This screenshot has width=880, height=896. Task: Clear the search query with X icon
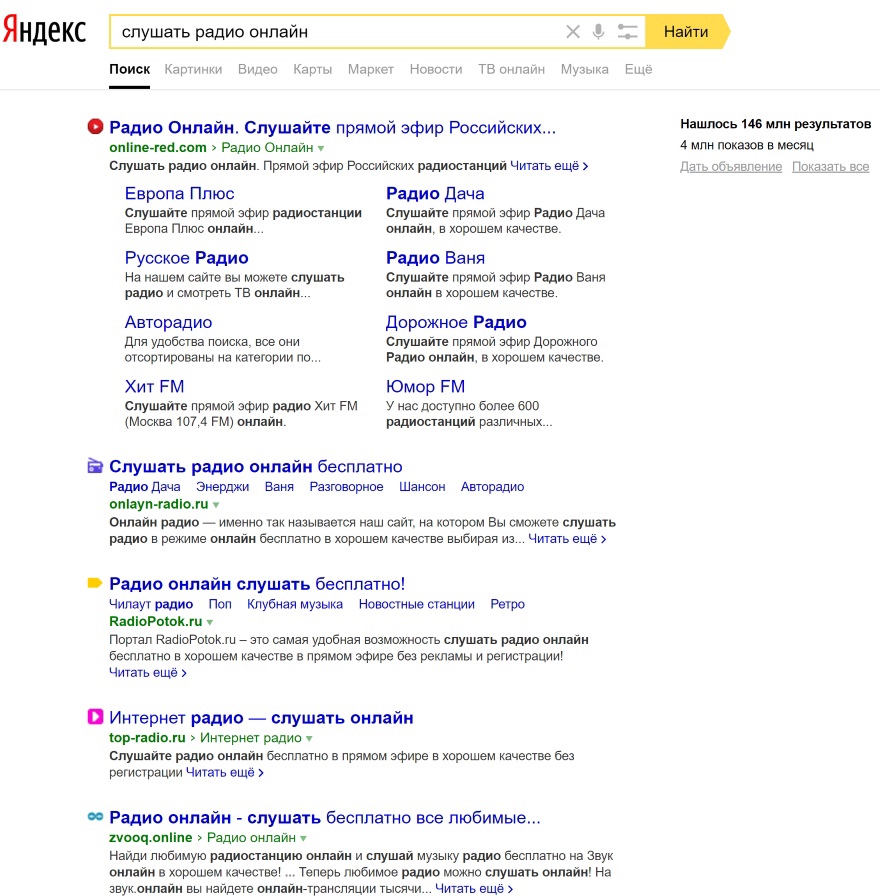(573, 32)
